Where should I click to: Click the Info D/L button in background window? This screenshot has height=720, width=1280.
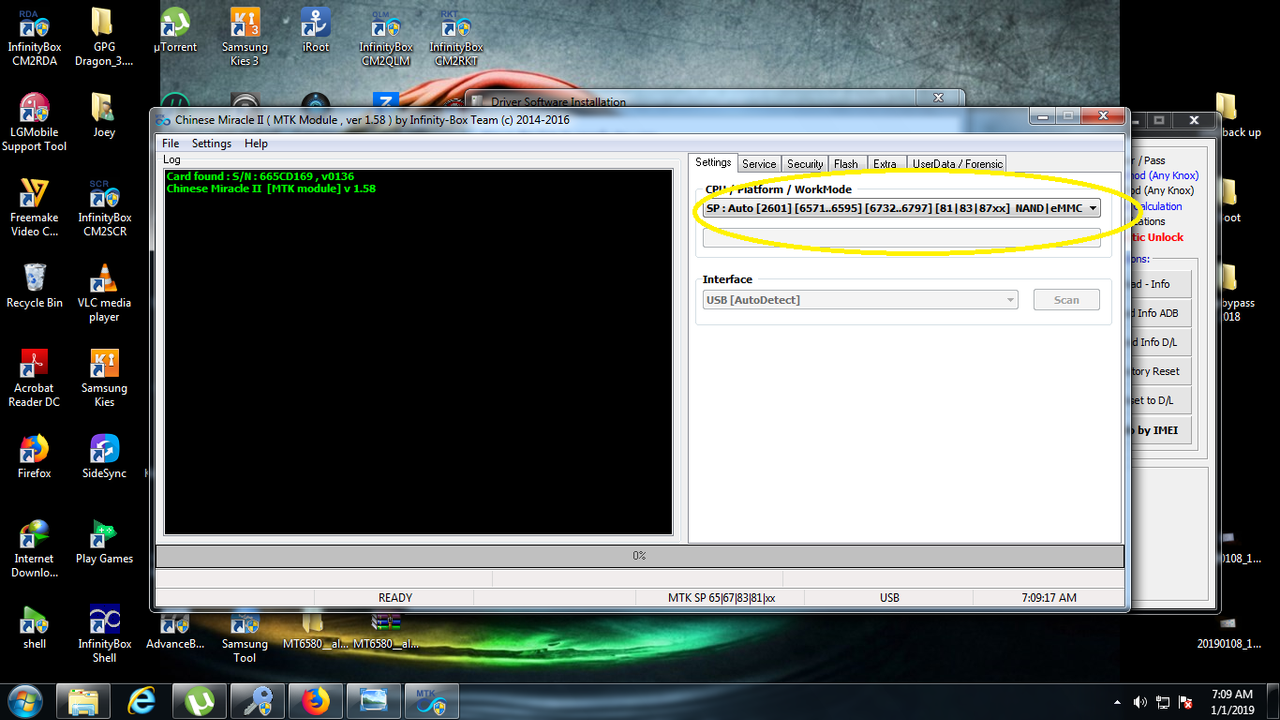point(1160,342)
